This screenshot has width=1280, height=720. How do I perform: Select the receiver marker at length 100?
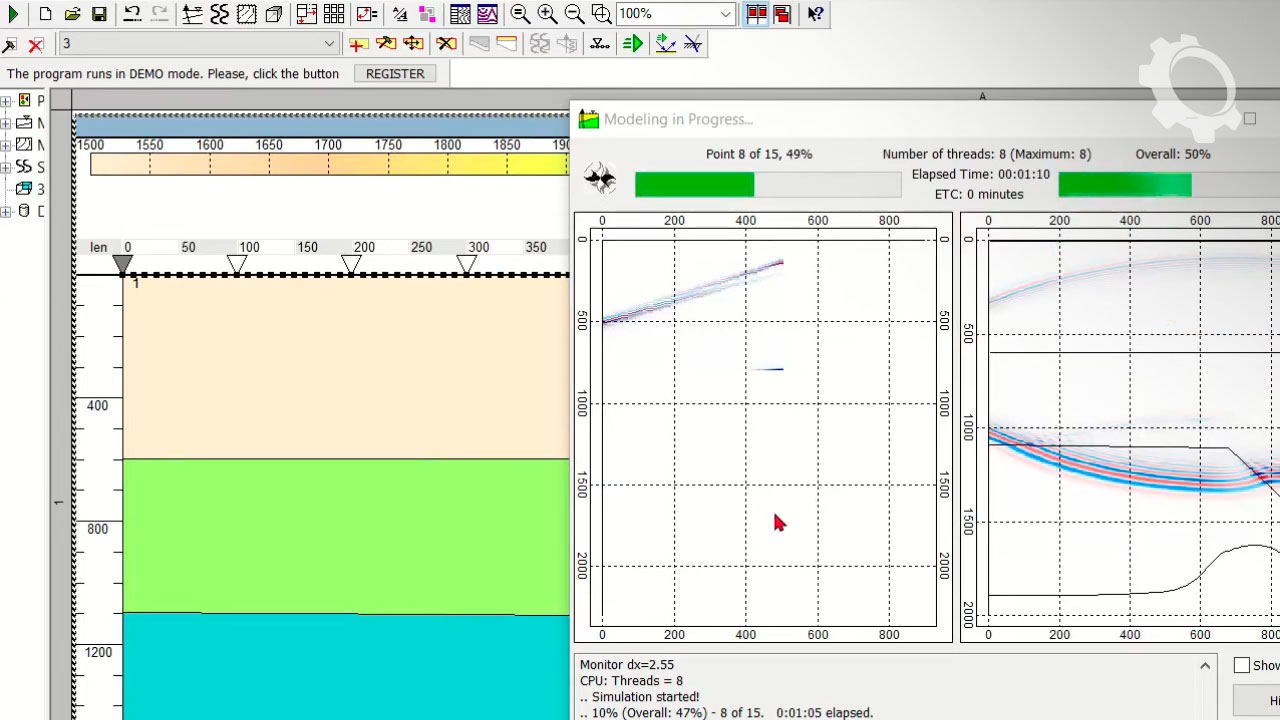pyautogui.click(x=237, y=264)
